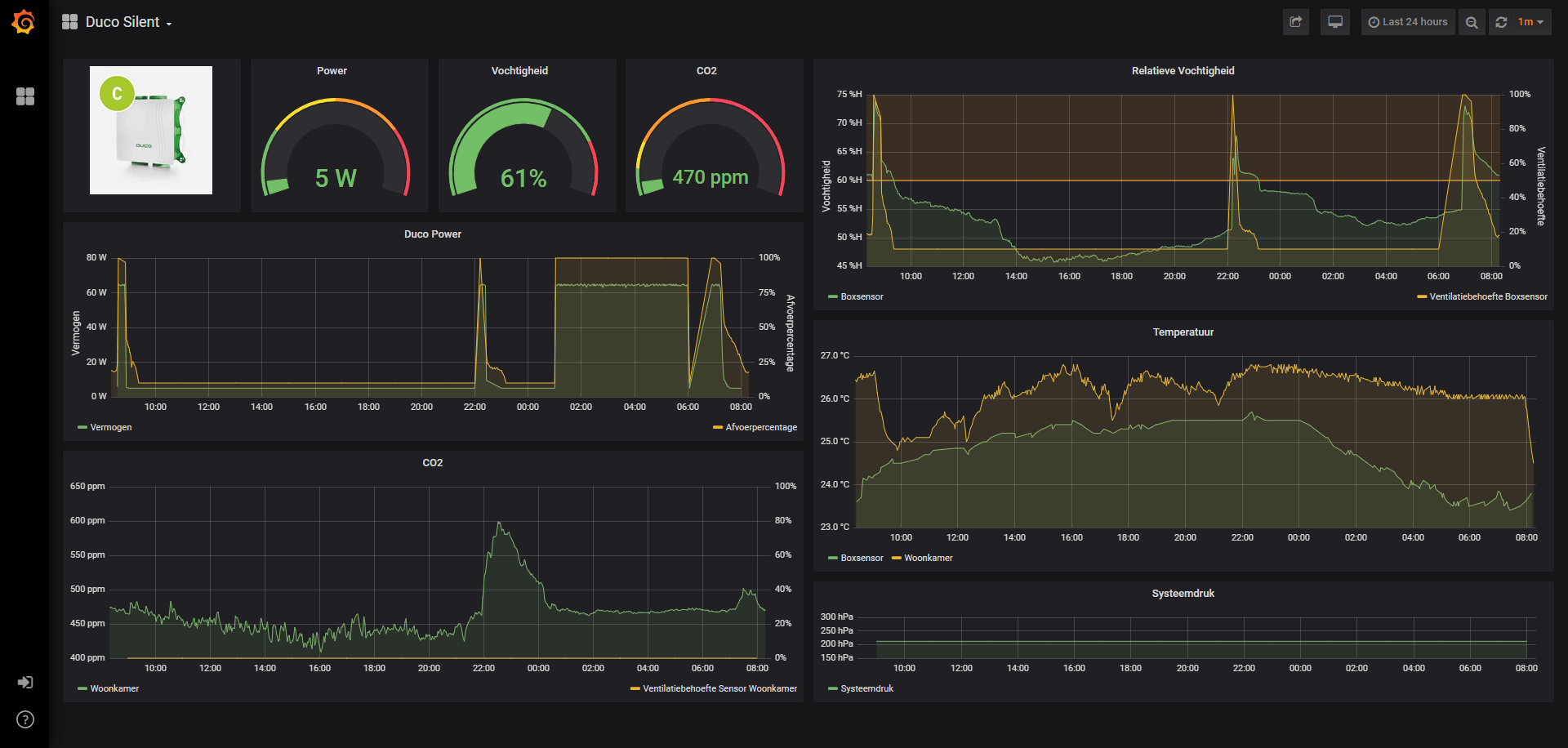1568x748 pixels.
Task: Open the CO2 graph panel title menu
Action: pyautogui.click(x=433, y=463)
